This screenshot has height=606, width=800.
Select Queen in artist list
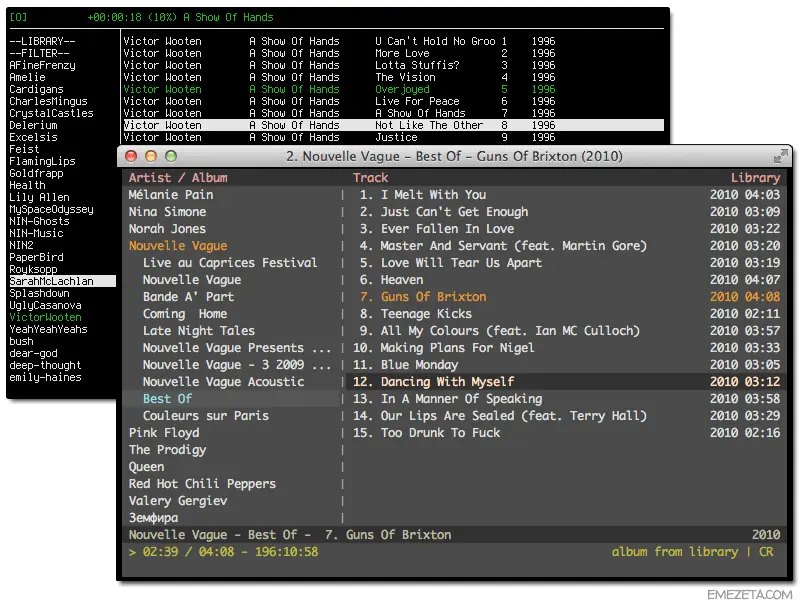pyautogui.click(x=146, y=467)
